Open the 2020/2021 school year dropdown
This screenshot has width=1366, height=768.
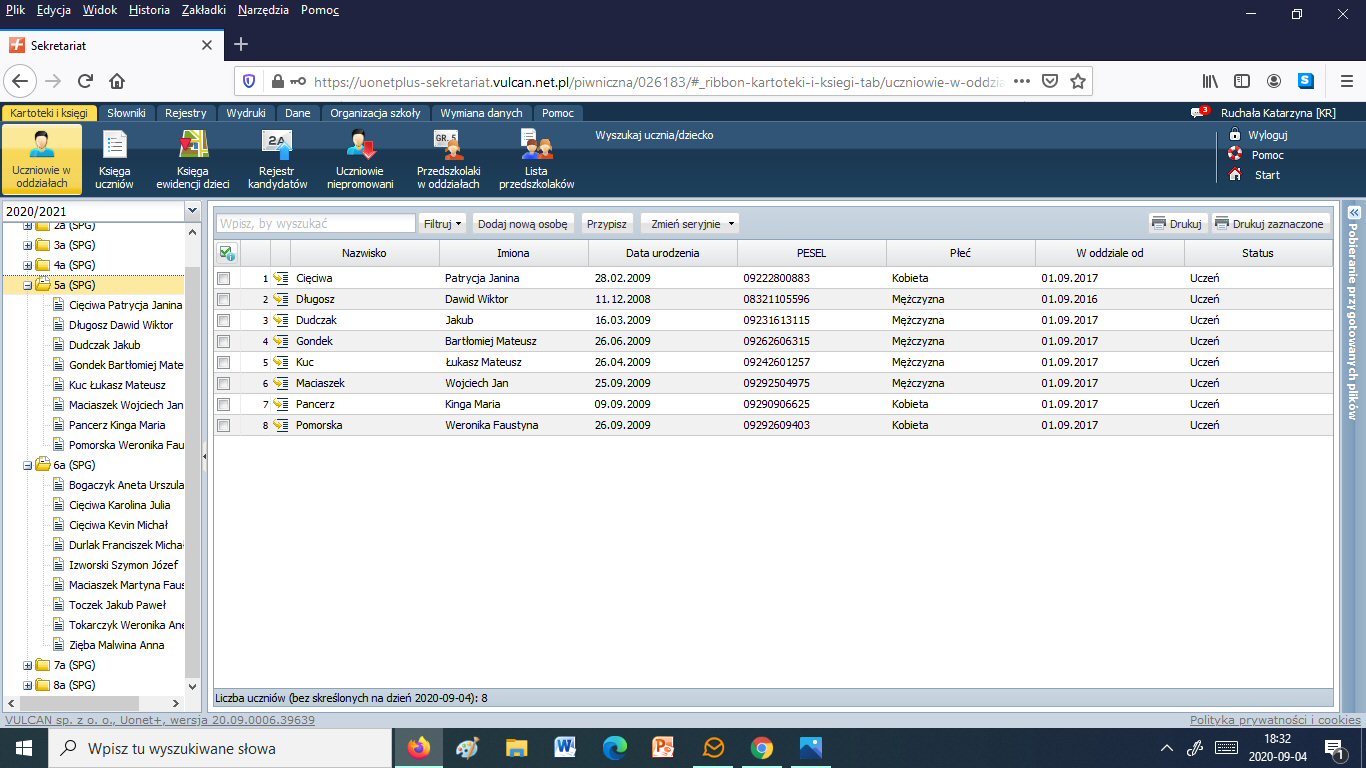[192, 212]
